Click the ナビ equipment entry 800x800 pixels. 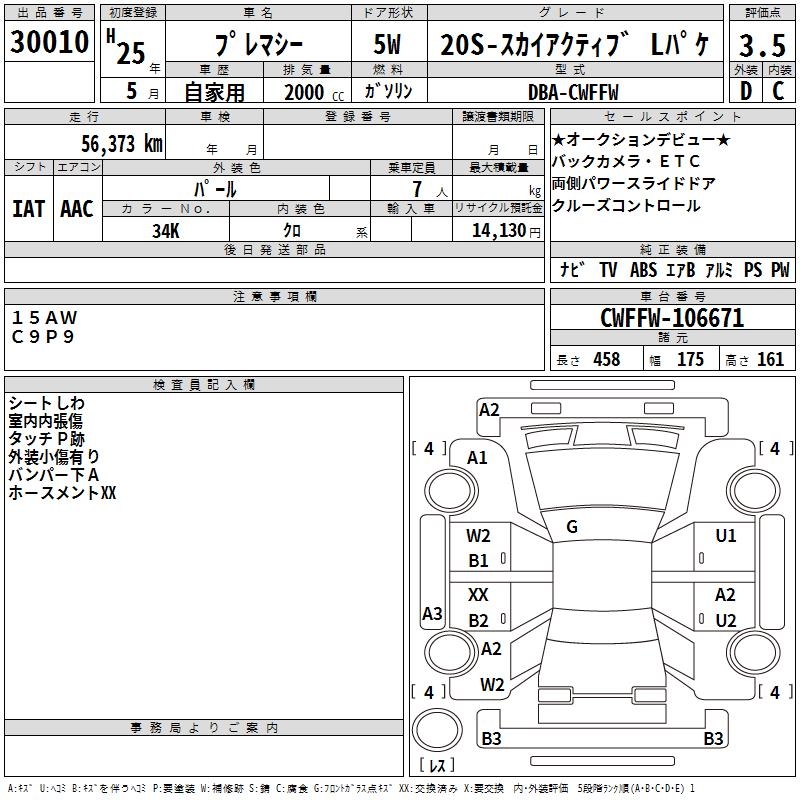click(571, 269)
